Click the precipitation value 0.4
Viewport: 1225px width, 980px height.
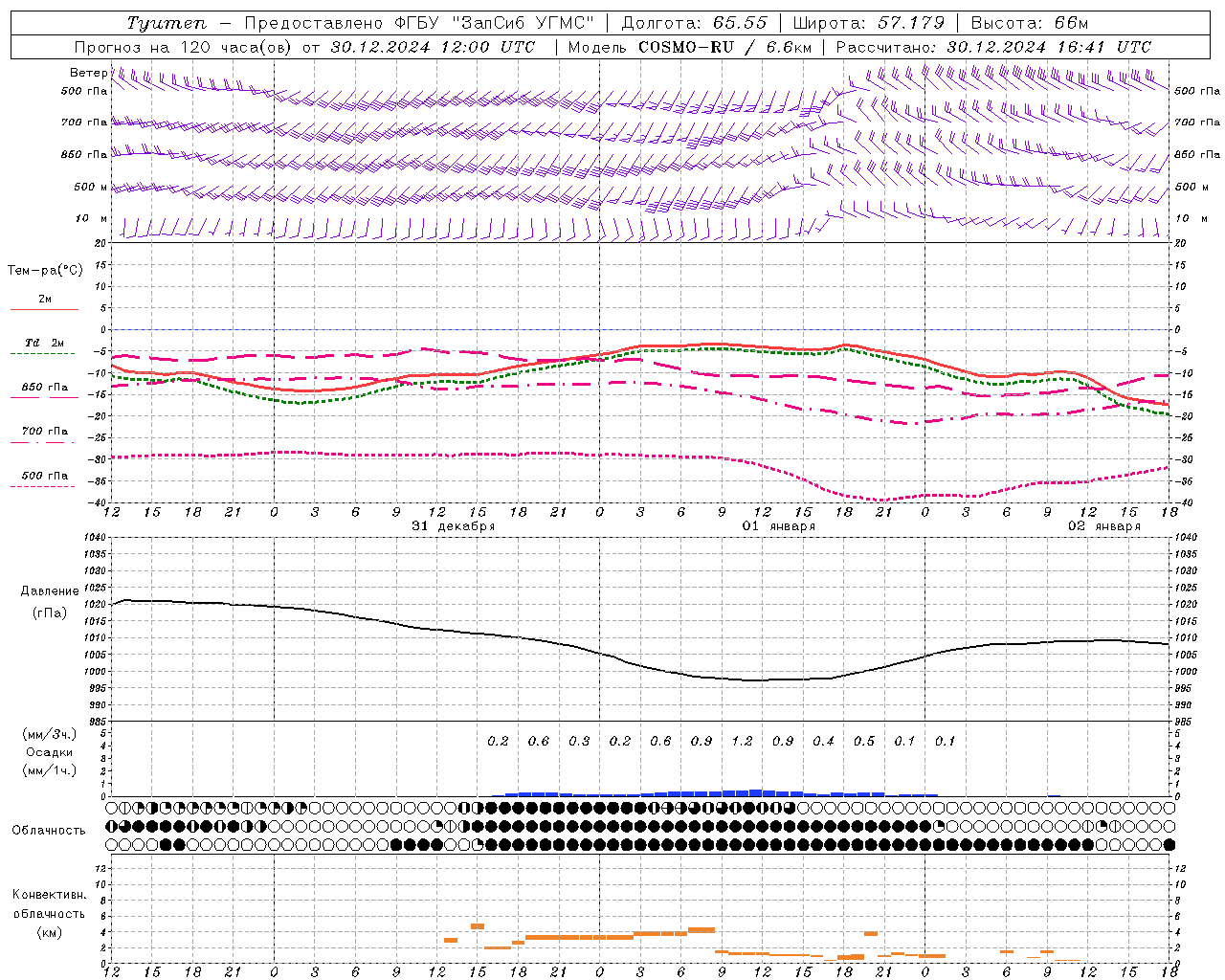pyautogui.click(x=823, y=741)
